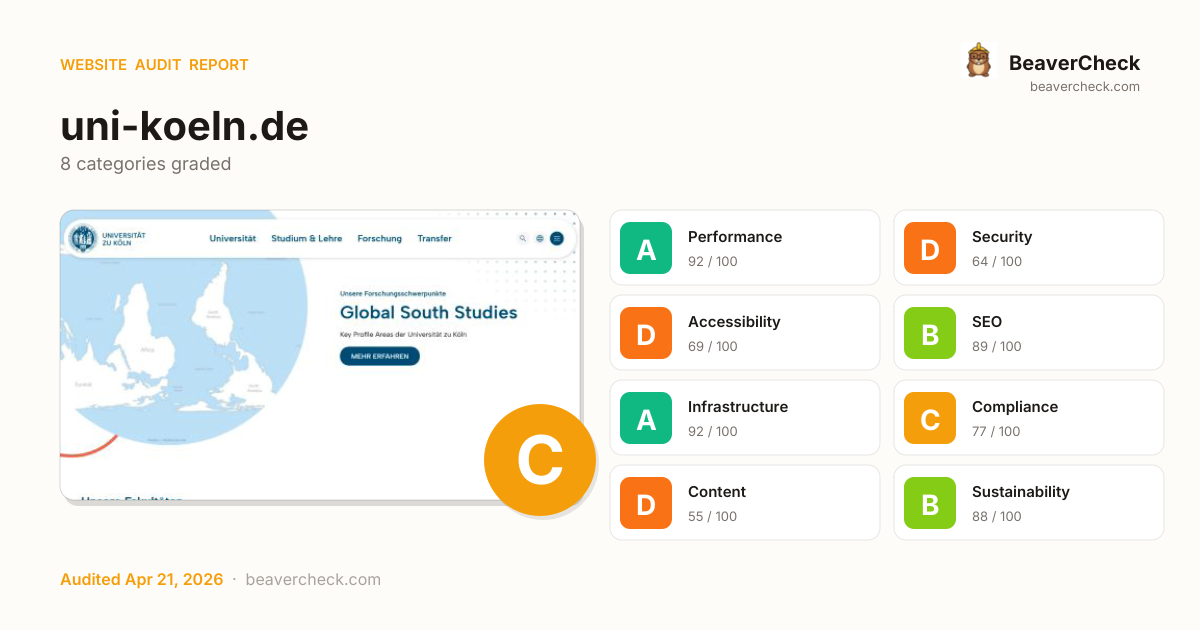The height and width of the screenshot is (630, 1200).
Task: Click the D Content grade badge
Action: 646,503
